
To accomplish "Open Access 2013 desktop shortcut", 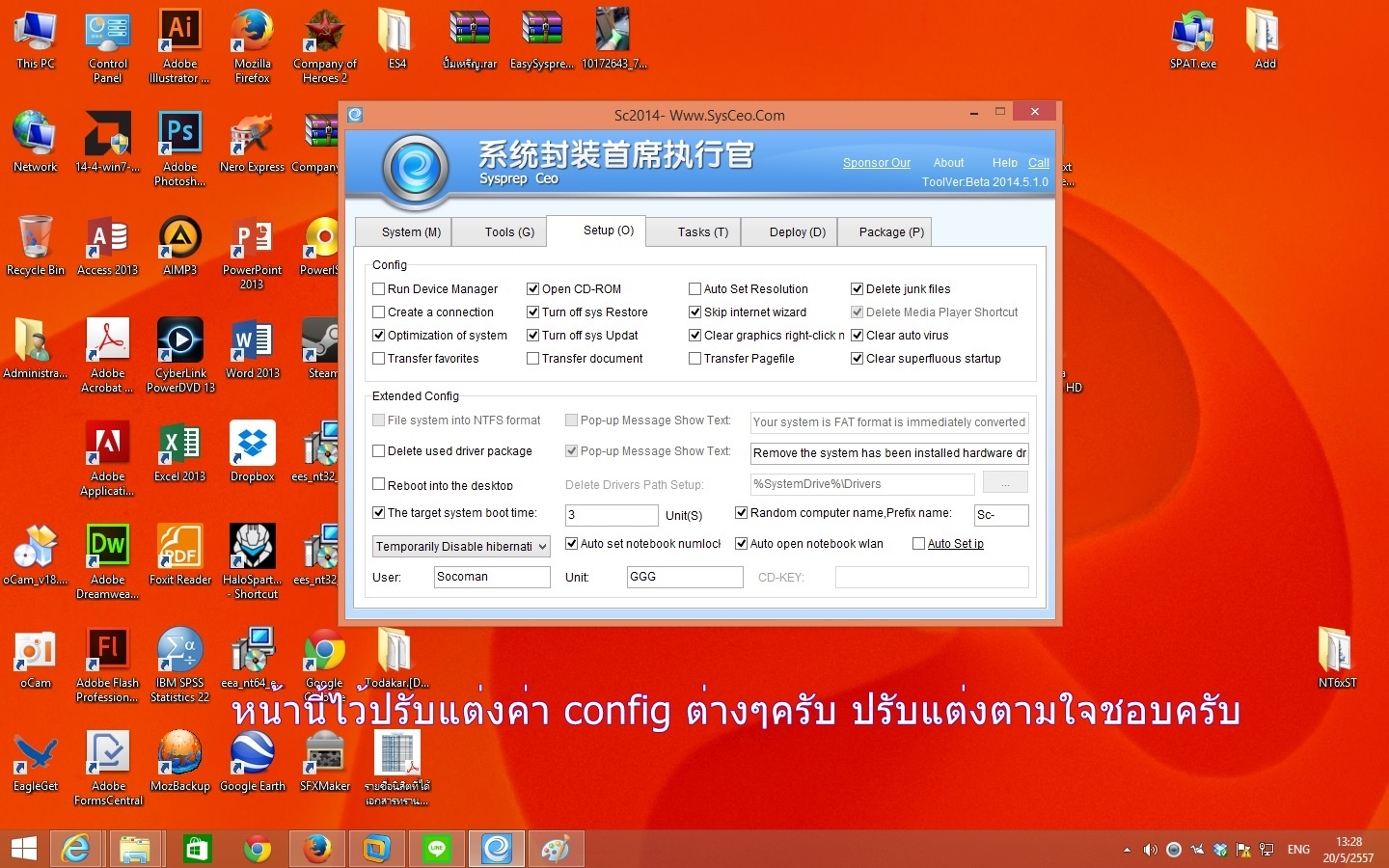I will [x=107, y=245].
